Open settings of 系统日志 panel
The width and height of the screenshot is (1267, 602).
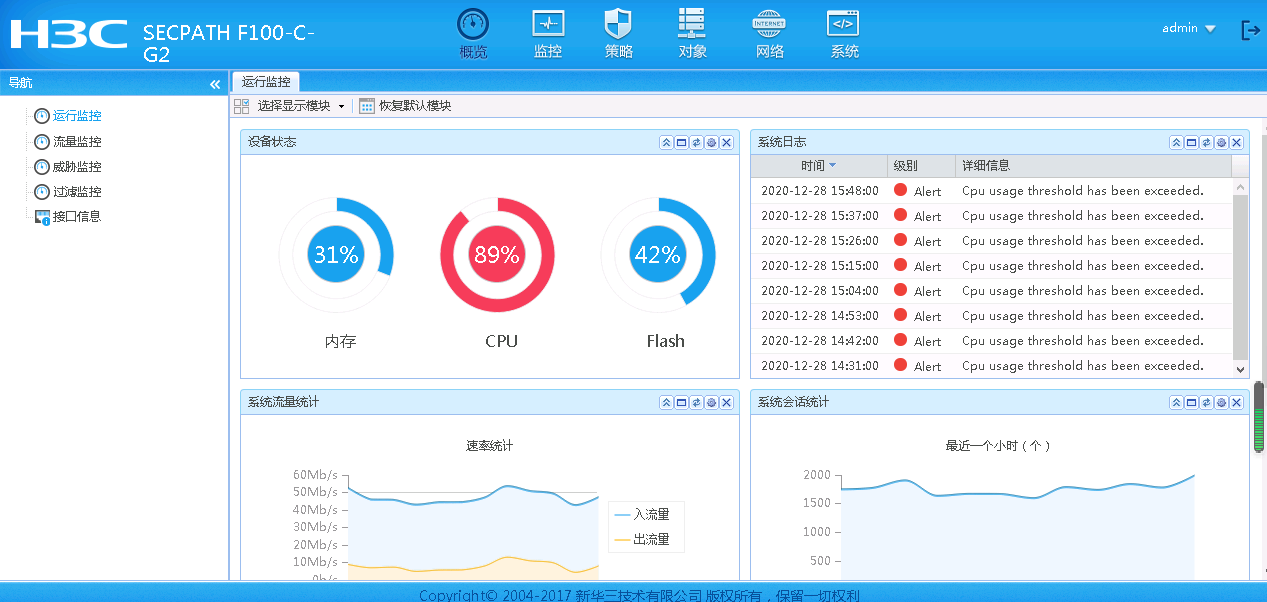tap(1221, 143)
